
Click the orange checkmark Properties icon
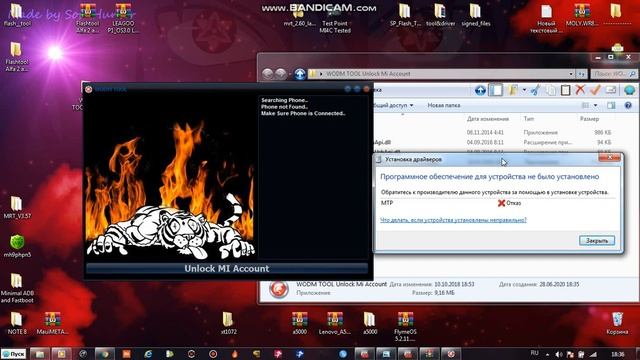click(x=595, y=90)
